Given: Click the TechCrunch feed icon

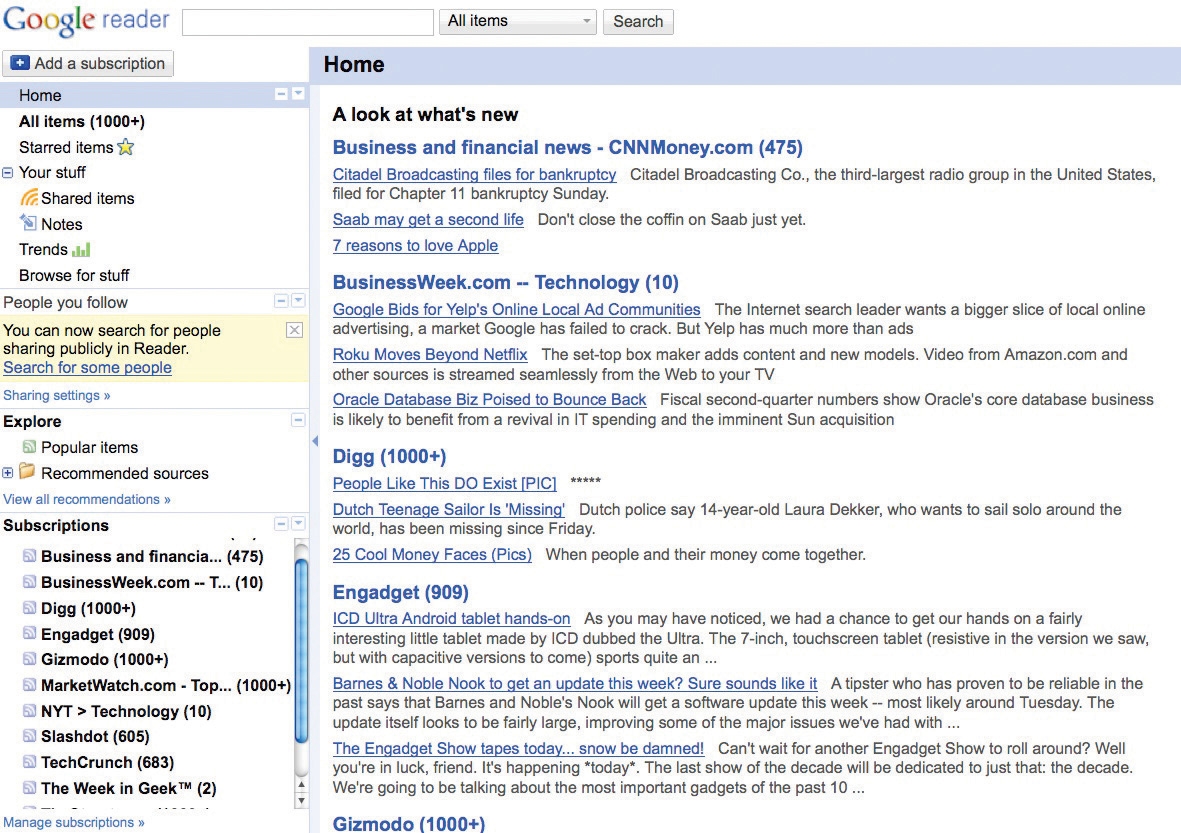Looking at the screenshot, I should 31,763.
